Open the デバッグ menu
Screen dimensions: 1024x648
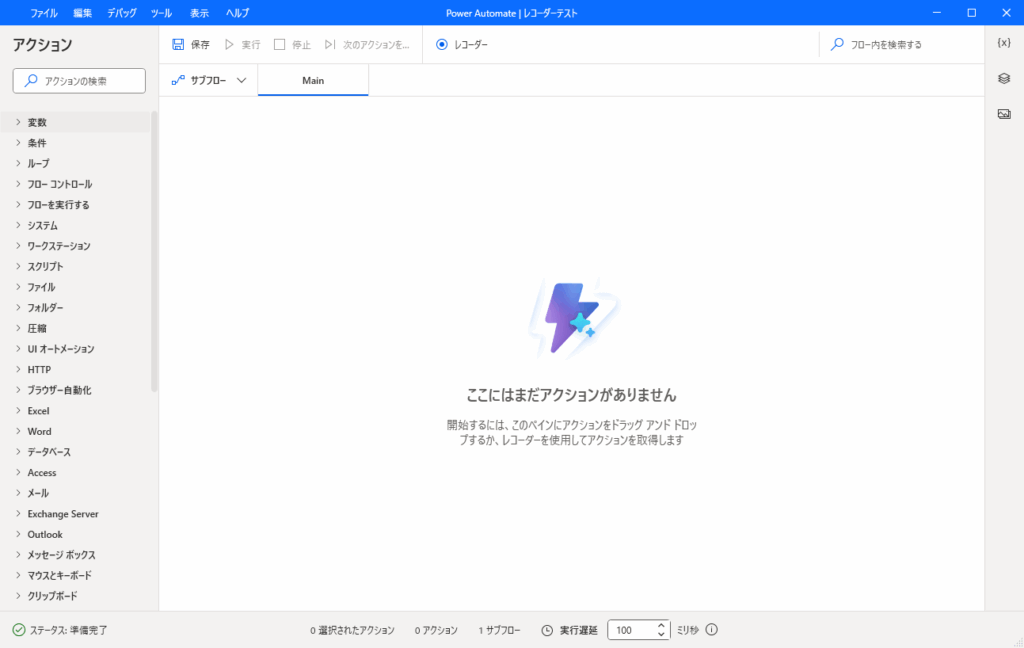pos(122,13)
